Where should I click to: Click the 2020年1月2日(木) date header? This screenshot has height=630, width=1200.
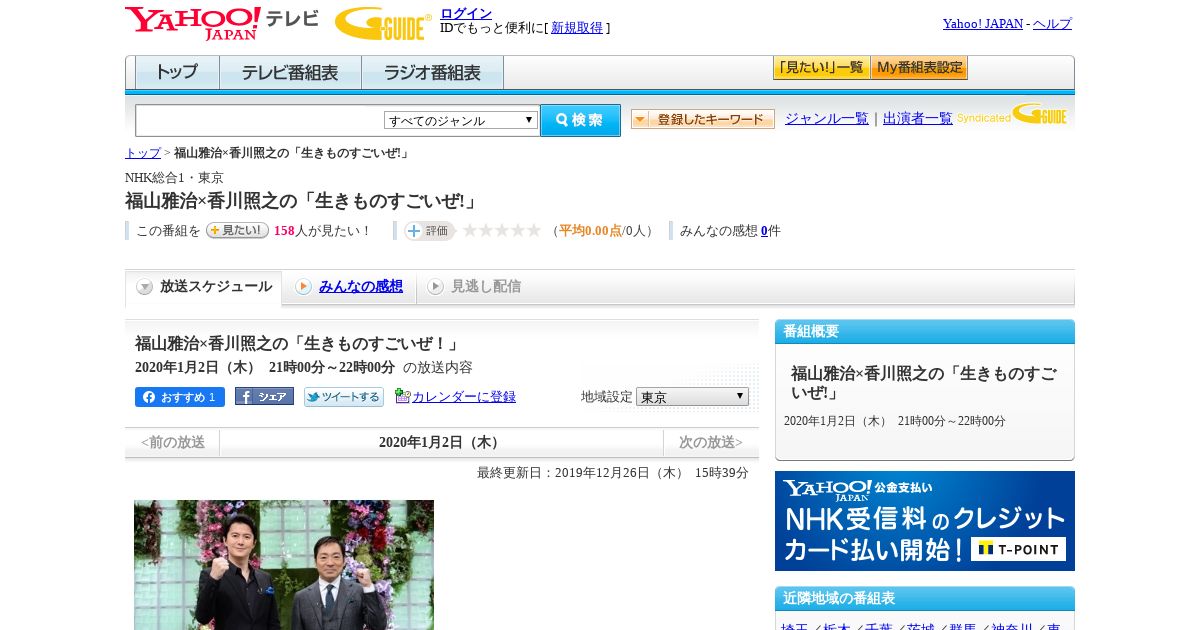(441, 442)
